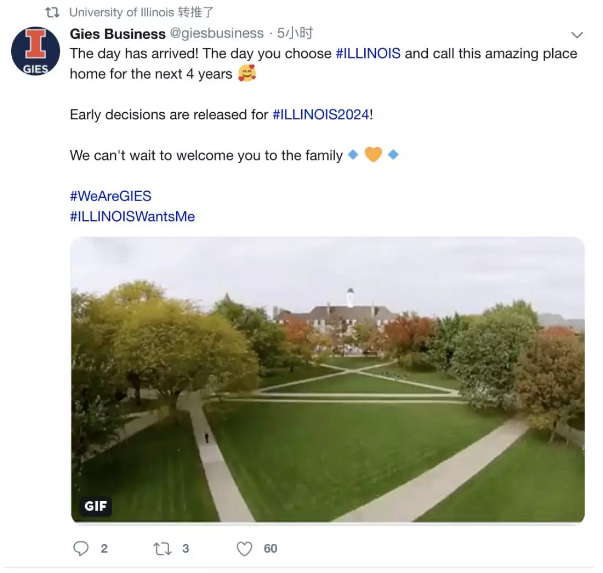Screen dimensions: 603x573
Task: Select the #ILLINOISWantsMe hashtag
Action: pyautogui.click(x=132, y=216)
